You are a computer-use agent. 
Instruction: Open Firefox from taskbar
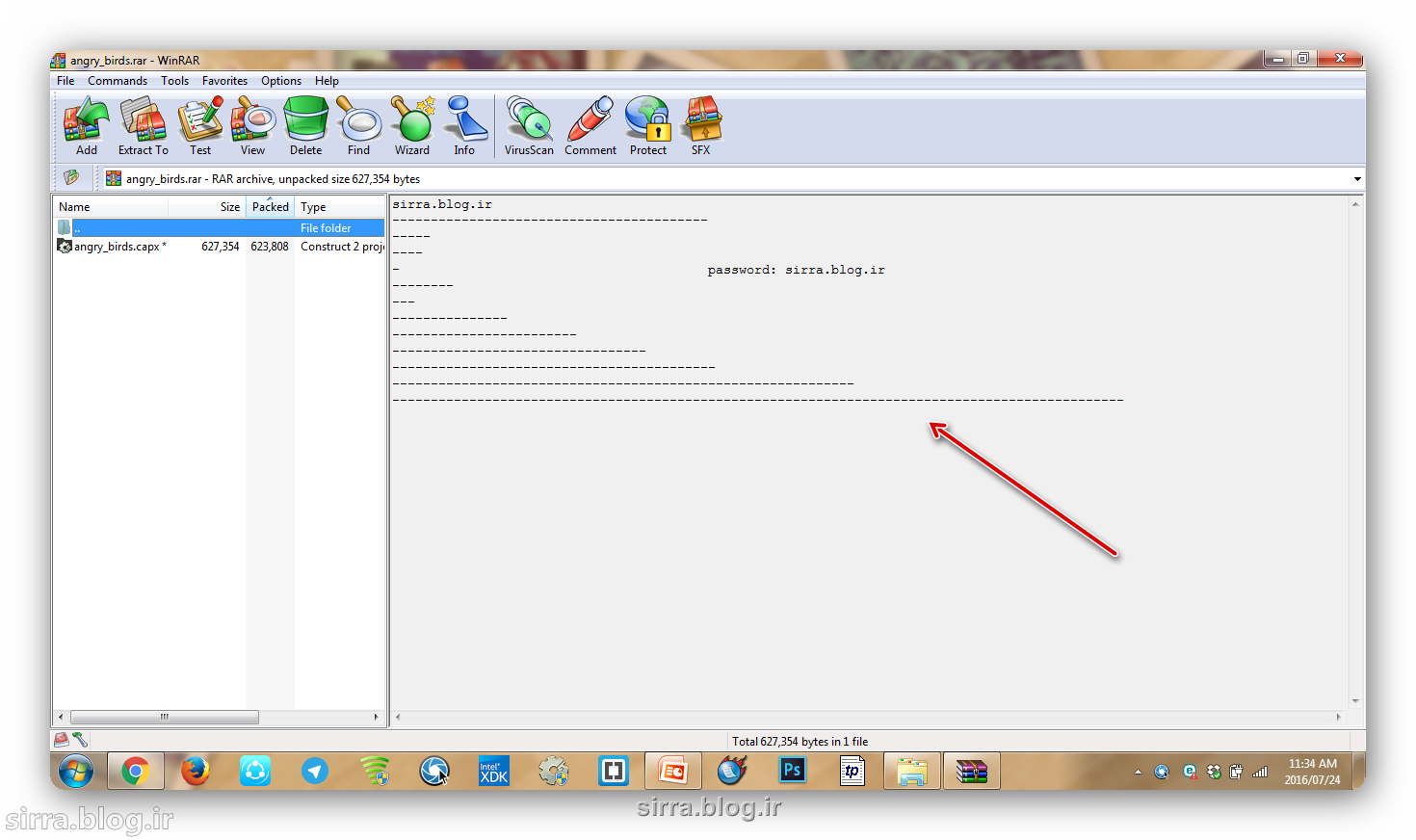point(196,772)
